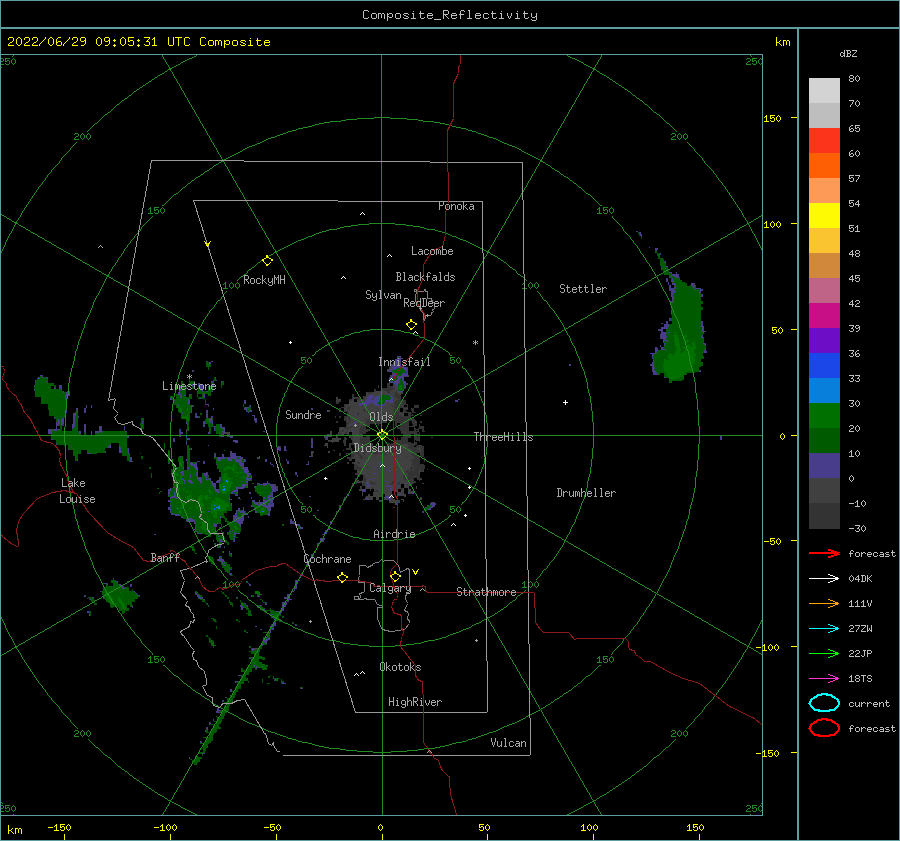Click the green 20 dBZ color swatch
Image resolution: width=900 pixels, height=841 pixels.
(824, 416)
